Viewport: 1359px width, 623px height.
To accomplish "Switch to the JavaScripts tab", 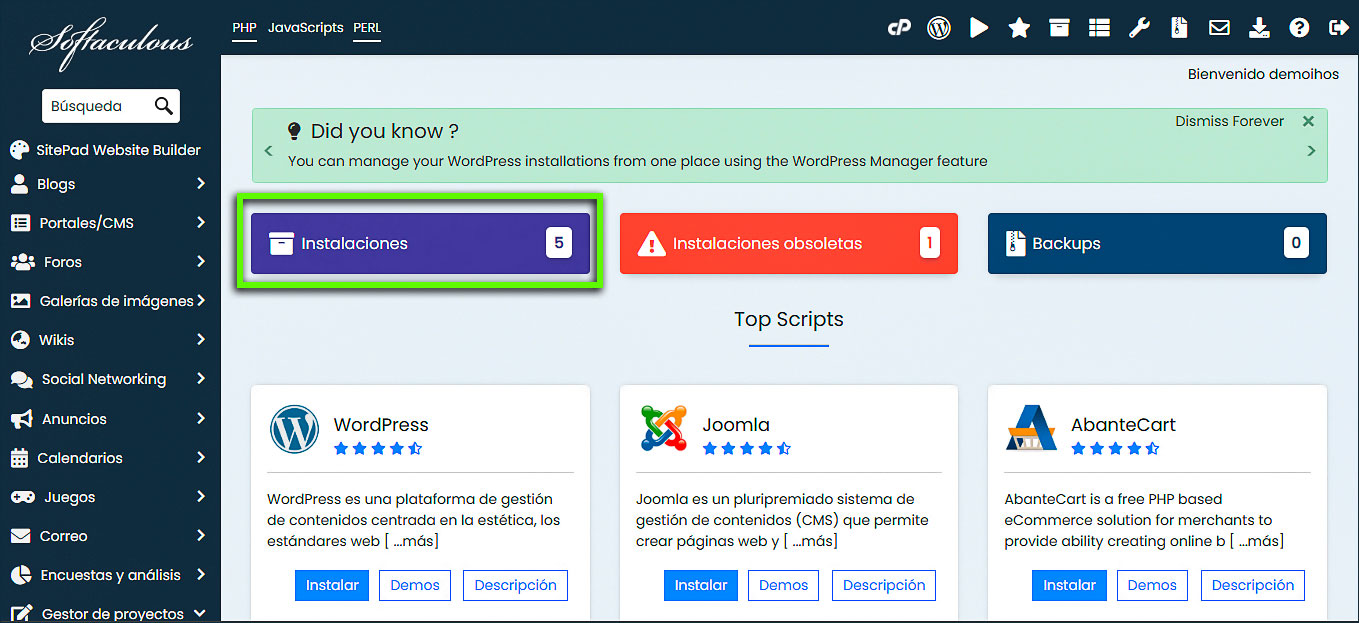I will pos(305,28).
